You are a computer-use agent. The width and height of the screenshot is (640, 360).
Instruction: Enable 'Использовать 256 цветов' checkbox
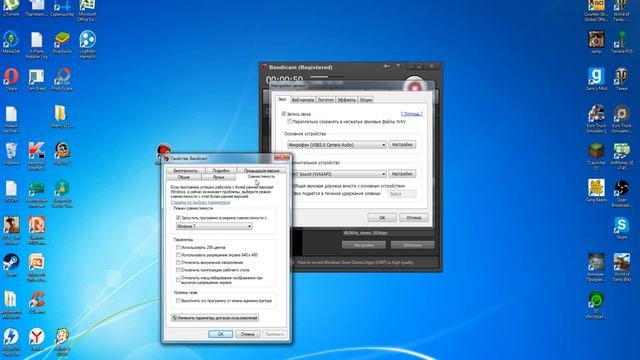[178, 247]
